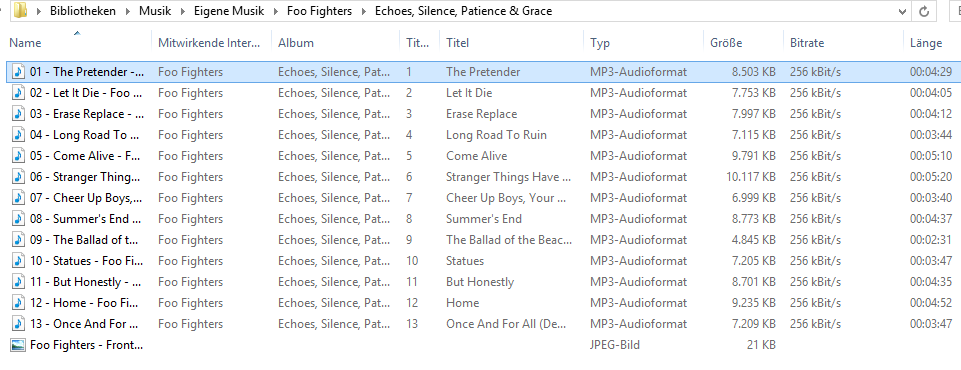Select the music icon of 09 - The Ballad
This screenshot has height=370, width=961.
coord(19,240)
